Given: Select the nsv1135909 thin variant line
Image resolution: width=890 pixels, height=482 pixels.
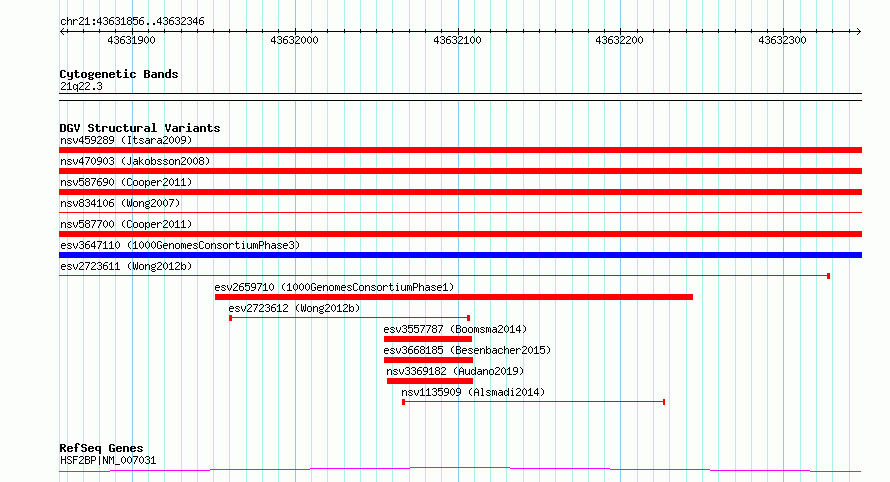Looking at the screenshot, I should (x=534, y=402).
